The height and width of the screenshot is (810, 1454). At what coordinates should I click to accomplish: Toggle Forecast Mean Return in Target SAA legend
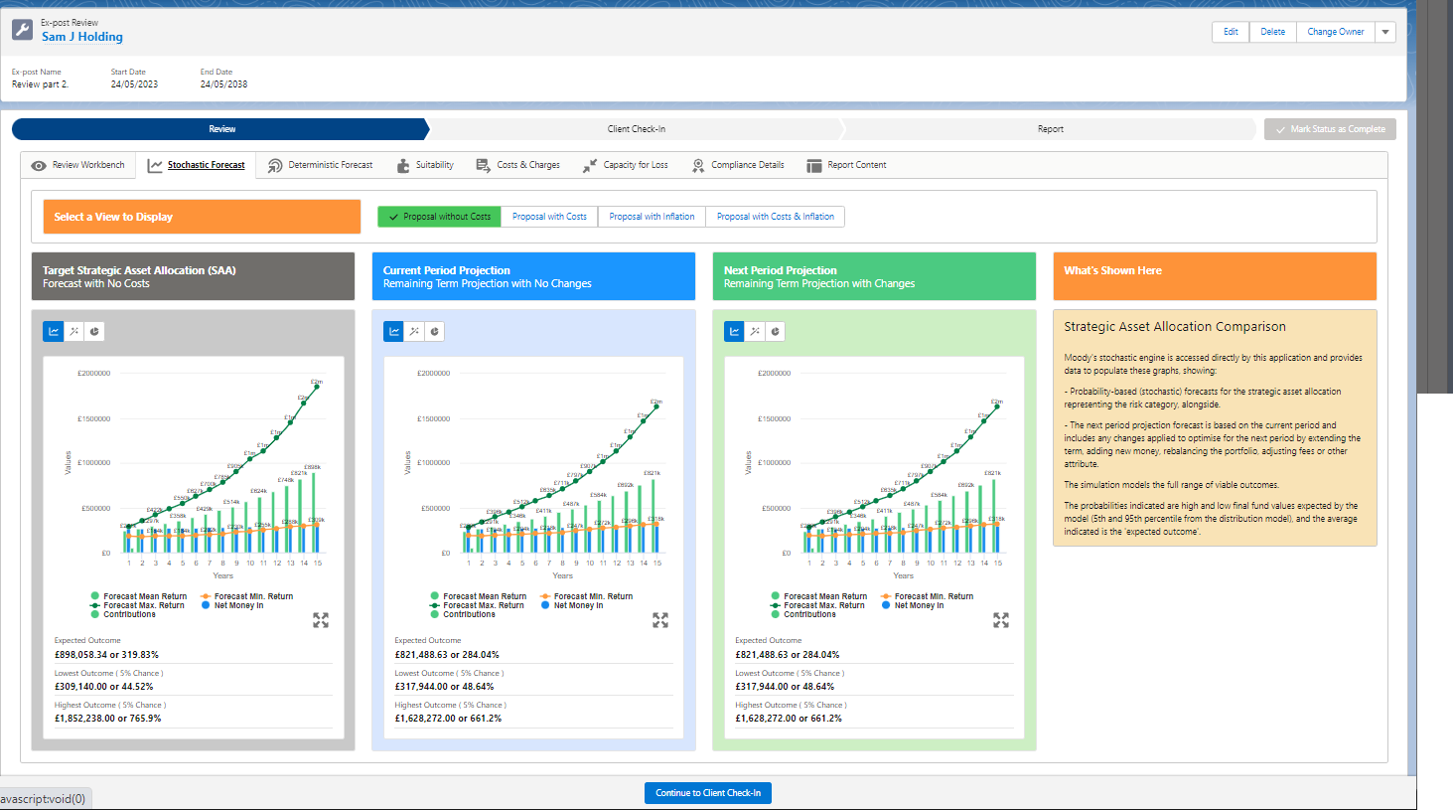click(x=138, y=596)
